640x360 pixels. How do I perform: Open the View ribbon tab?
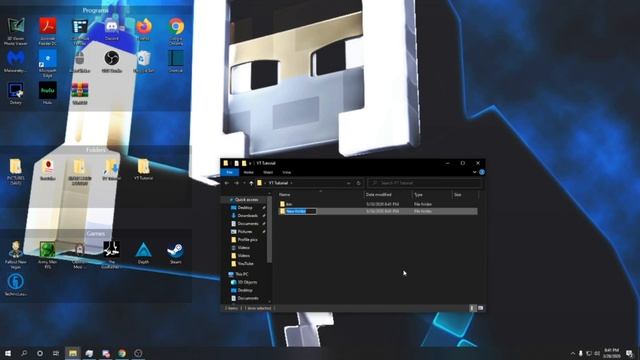[287, 172]
